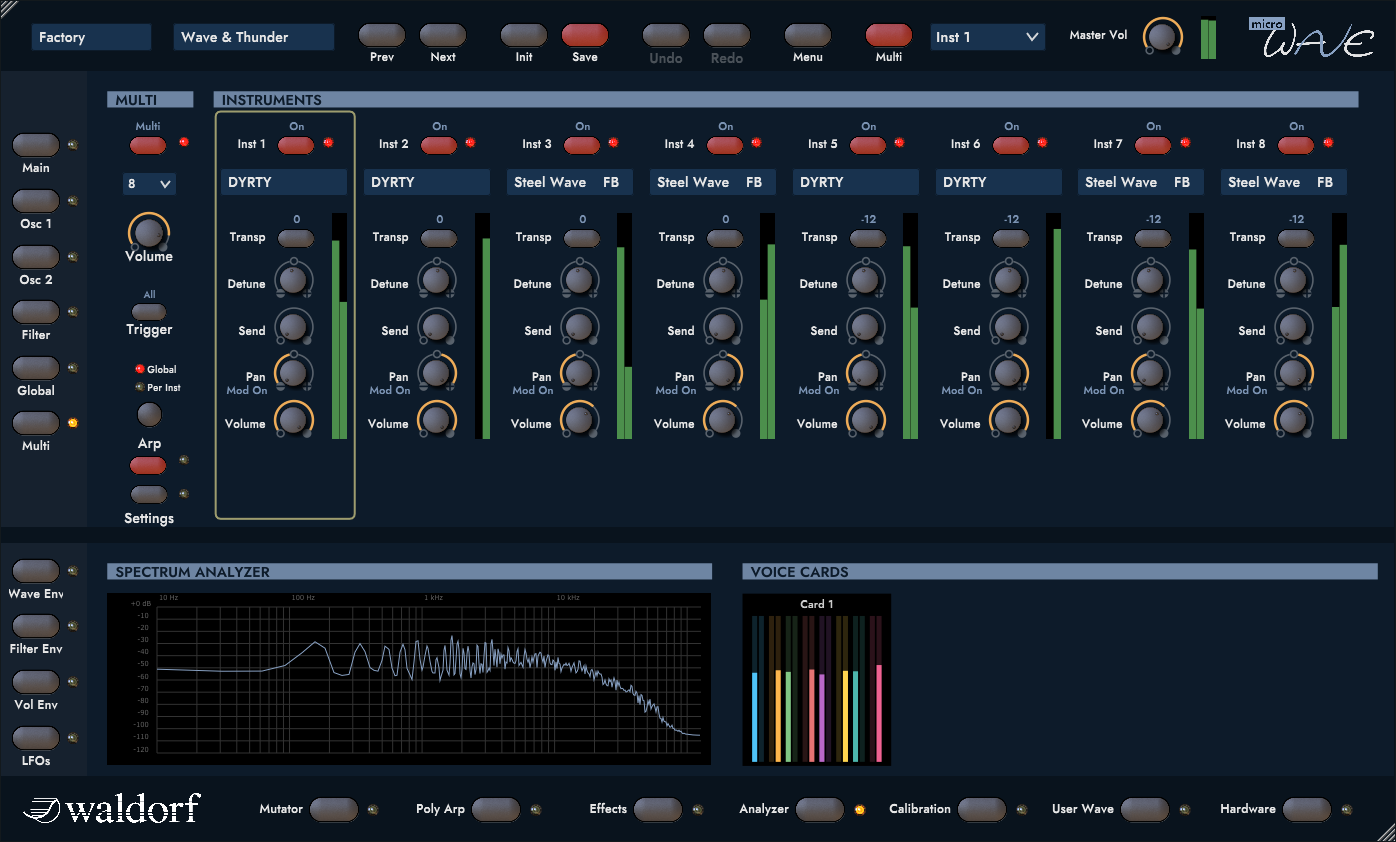Turn Inst 4 Pan knob

tap(722, 372)
